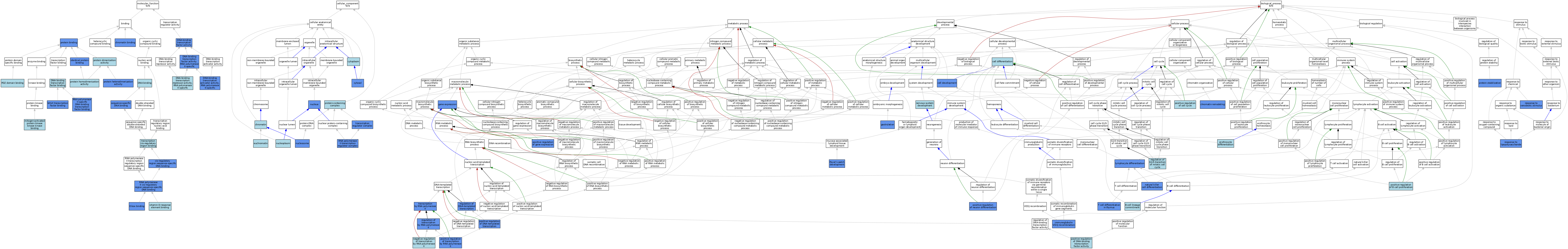Viewport: 1568px width, 249px height.
Task: Select the cytosol node
Action: click(x=358, y=83)
